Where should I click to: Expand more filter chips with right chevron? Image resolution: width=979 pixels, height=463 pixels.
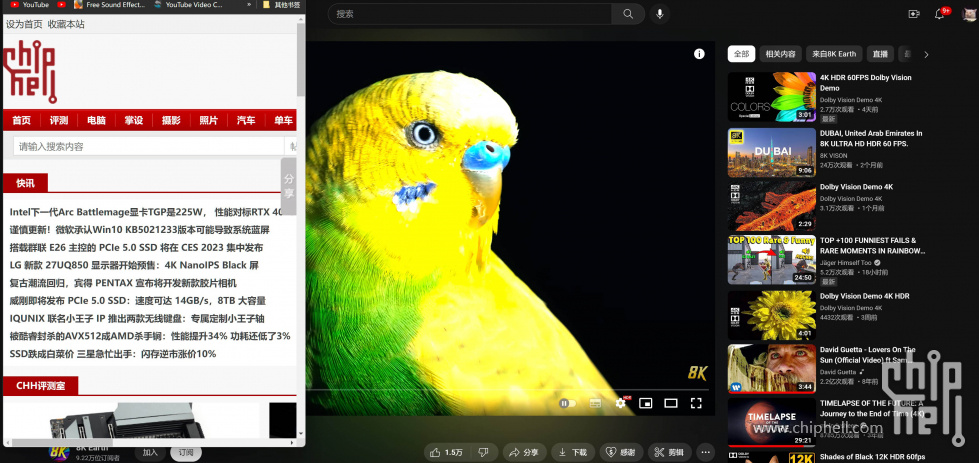tap(926, 54)
